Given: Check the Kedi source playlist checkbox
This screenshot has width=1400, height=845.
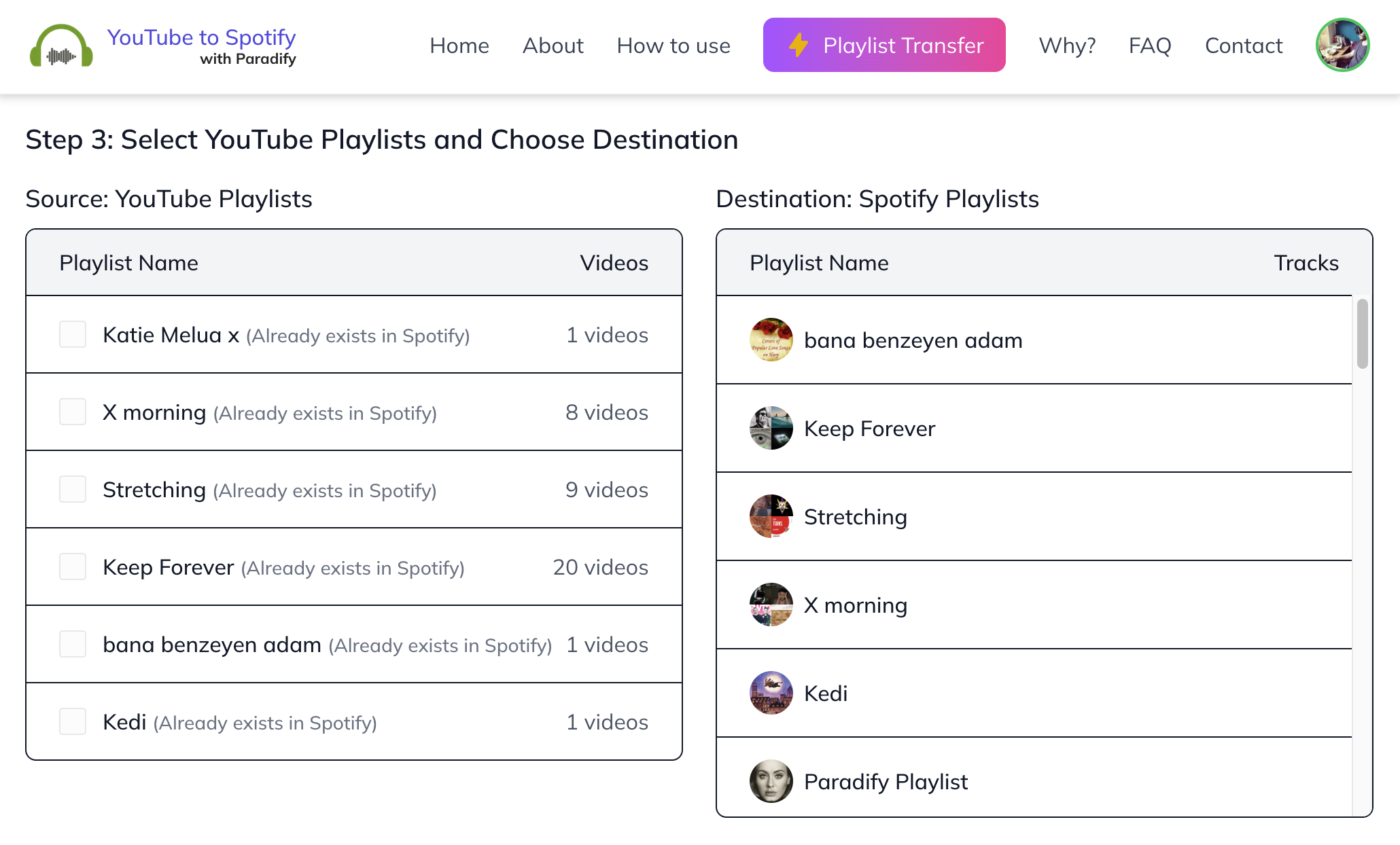Looking at the screenshot, I should point(73,721).
